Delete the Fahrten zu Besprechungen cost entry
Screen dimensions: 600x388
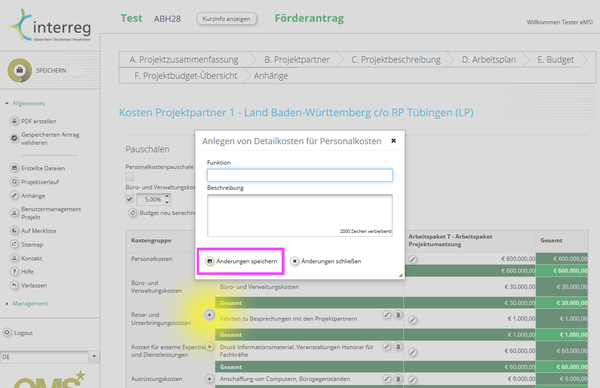398,315
